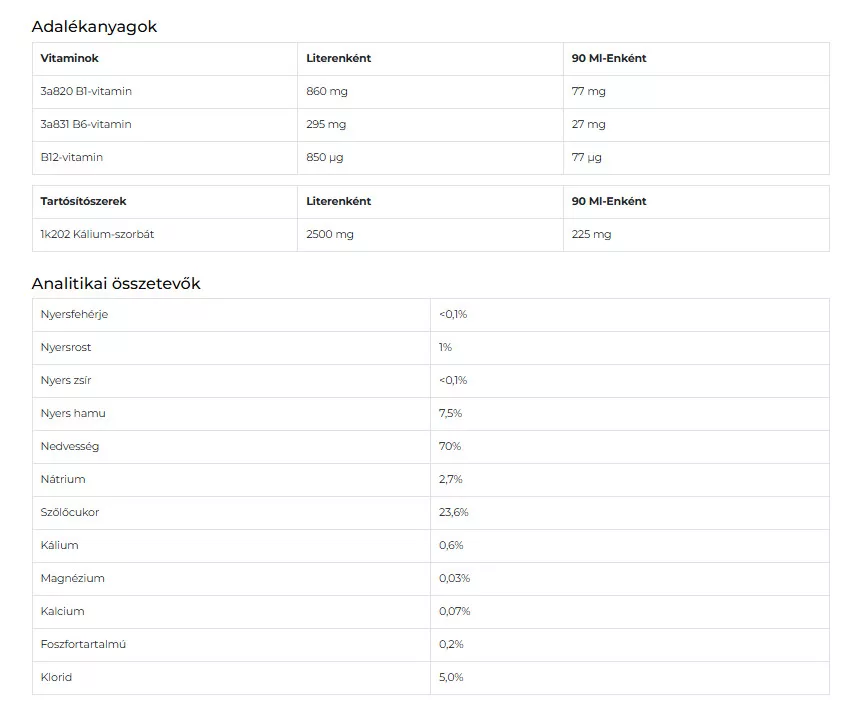Click the 3a831 B6-vitamin cell
Viewport: 844px width, 722px height.
pyautogui.click(x=86, y=124)
